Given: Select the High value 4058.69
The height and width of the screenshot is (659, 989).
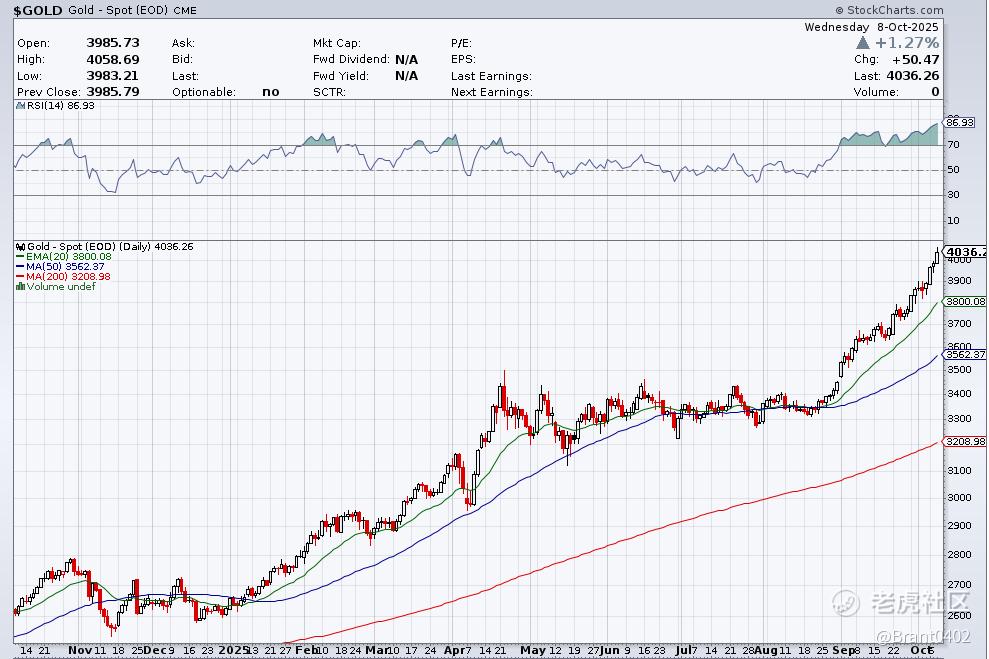Looking at the screenshot, I should point(113,59).
